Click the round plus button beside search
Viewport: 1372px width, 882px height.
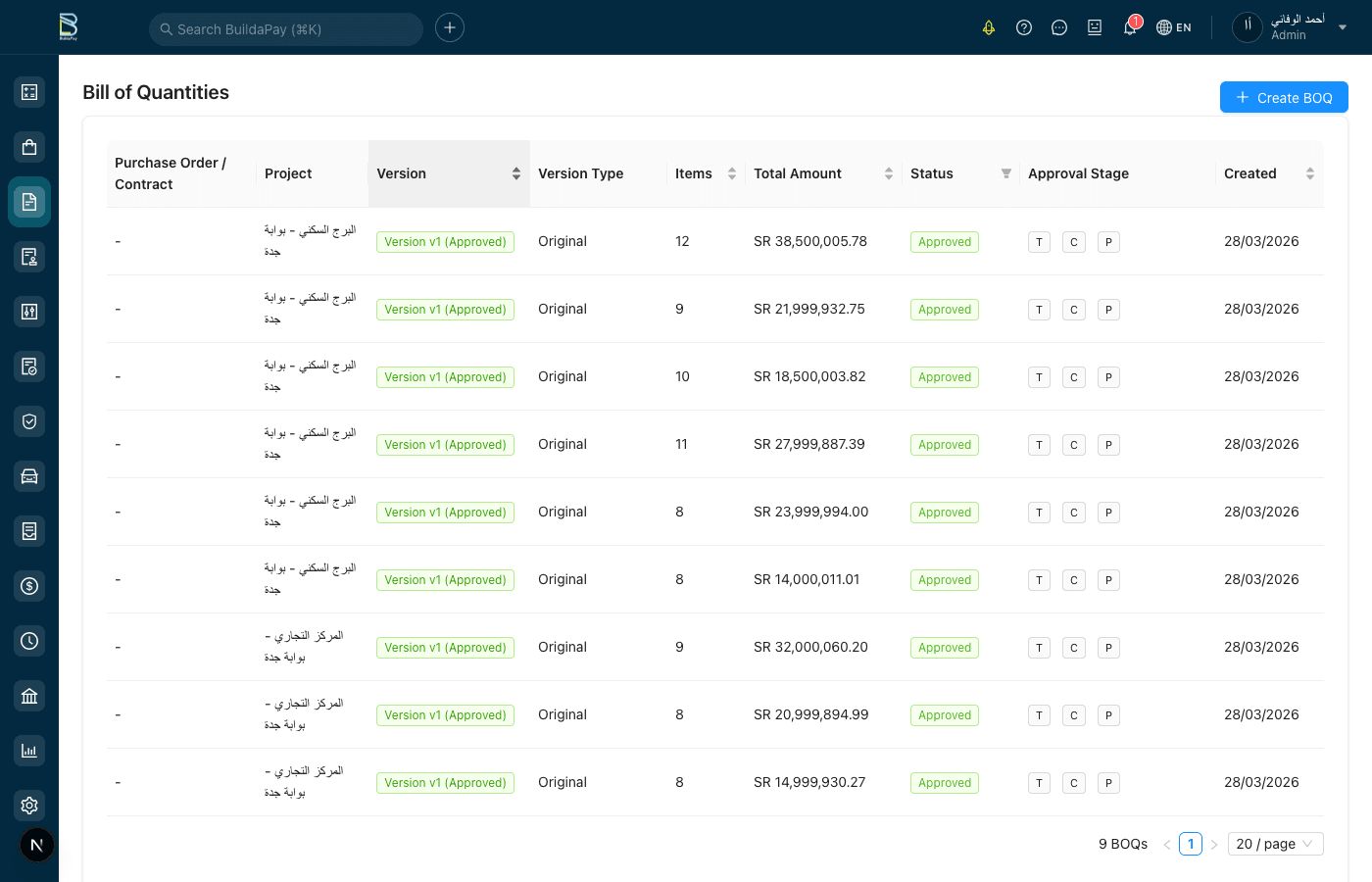(450, 27)
